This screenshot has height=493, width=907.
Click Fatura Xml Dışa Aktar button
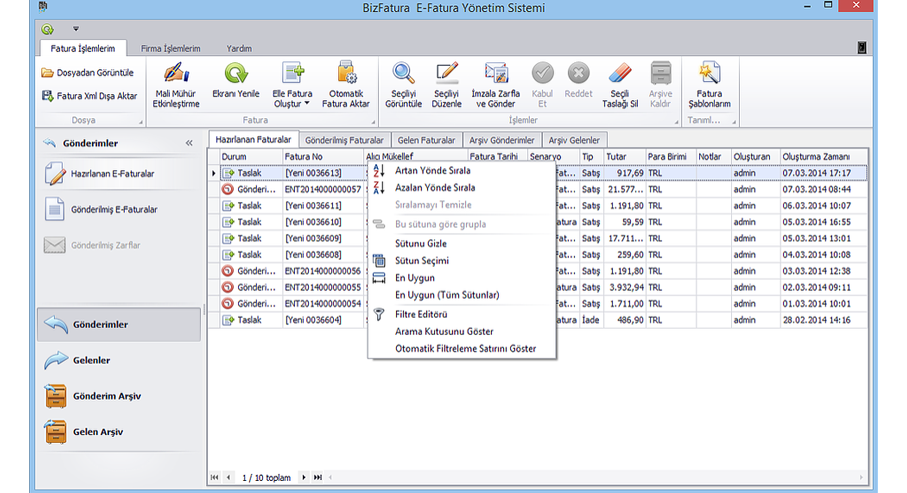[x=89, y=96]
